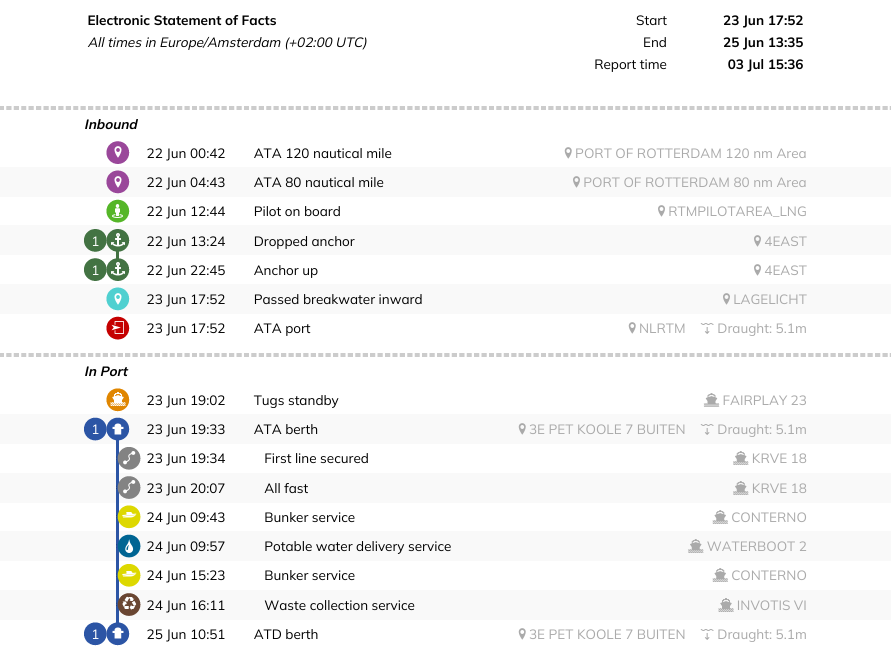Click the Report time value 03 Jul 15:36
Viewport: 891px width, 655px height.
(x=765, y=65)
